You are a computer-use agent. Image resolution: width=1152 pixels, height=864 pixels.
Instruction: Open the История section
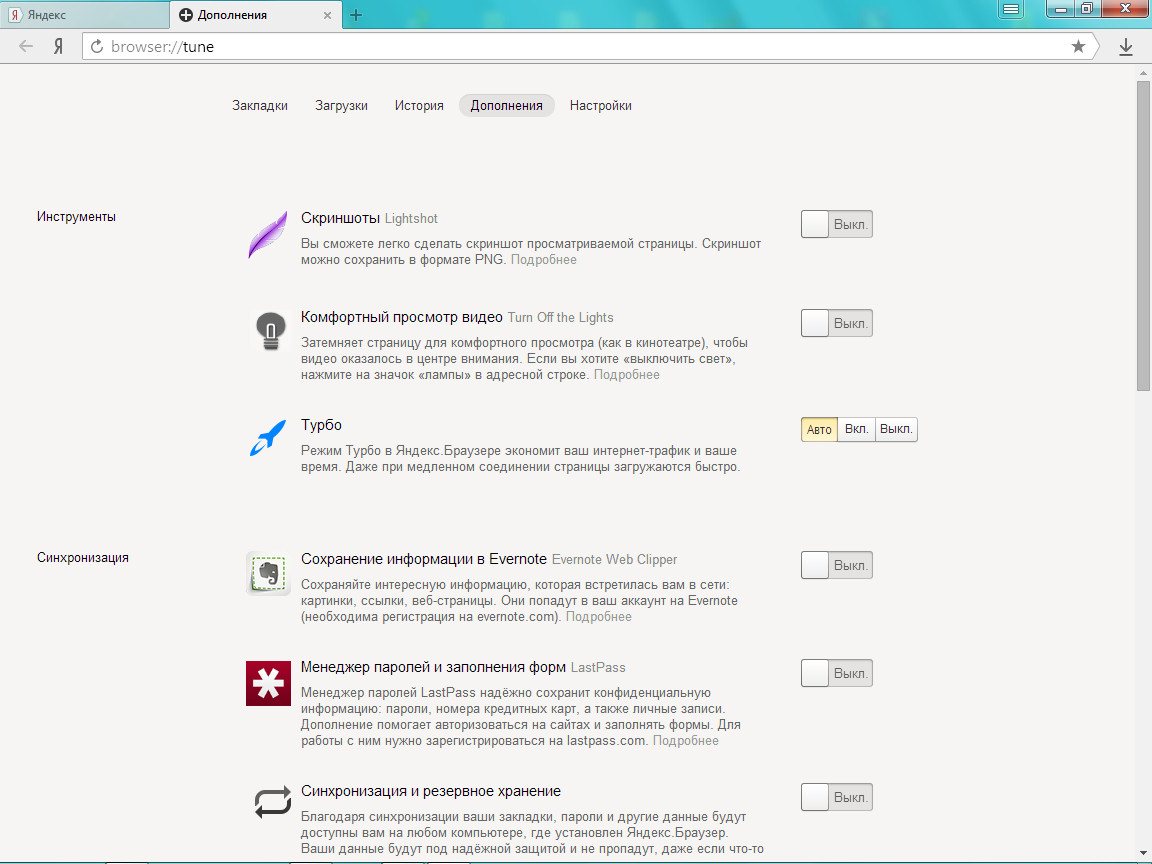tap(419, 106)
